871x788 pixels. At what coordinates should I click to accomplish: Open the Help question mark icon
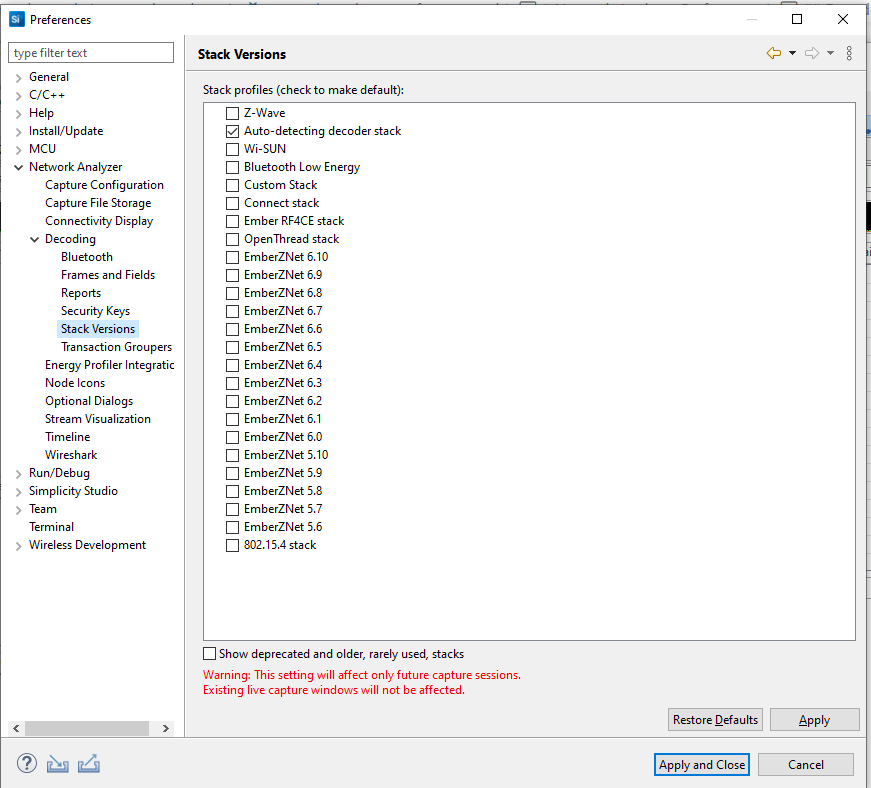point(27,764)
